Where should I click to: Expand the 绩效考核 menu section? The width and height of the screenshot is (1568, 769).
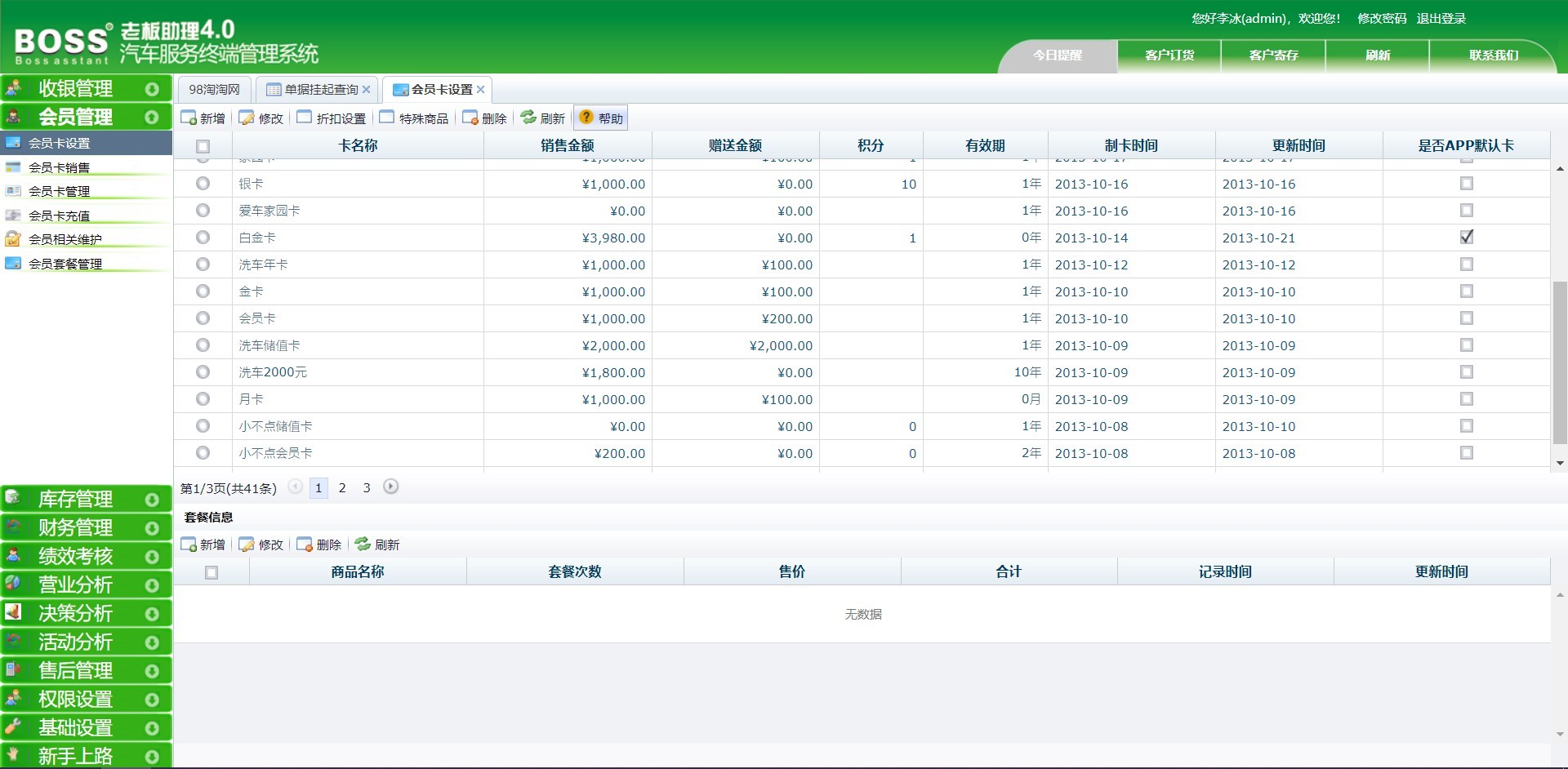pos(86,556)
